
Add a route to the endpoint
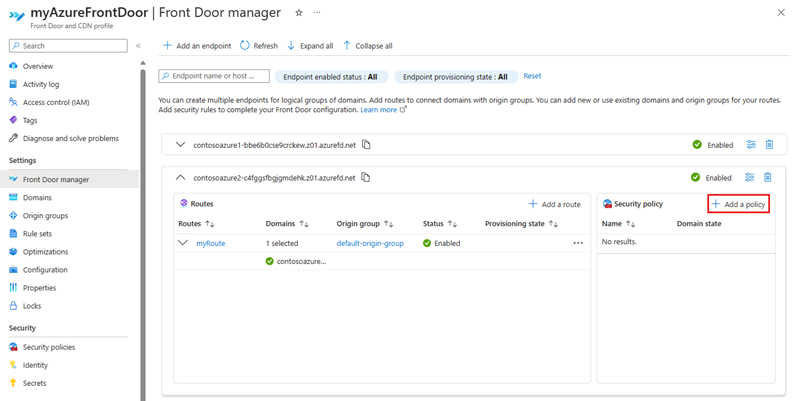click(x=555, y=204)
